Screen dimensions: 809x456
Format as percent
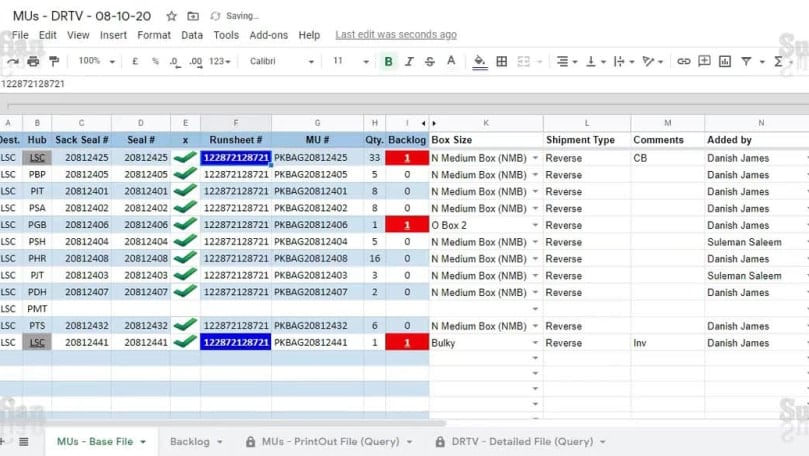155,61
